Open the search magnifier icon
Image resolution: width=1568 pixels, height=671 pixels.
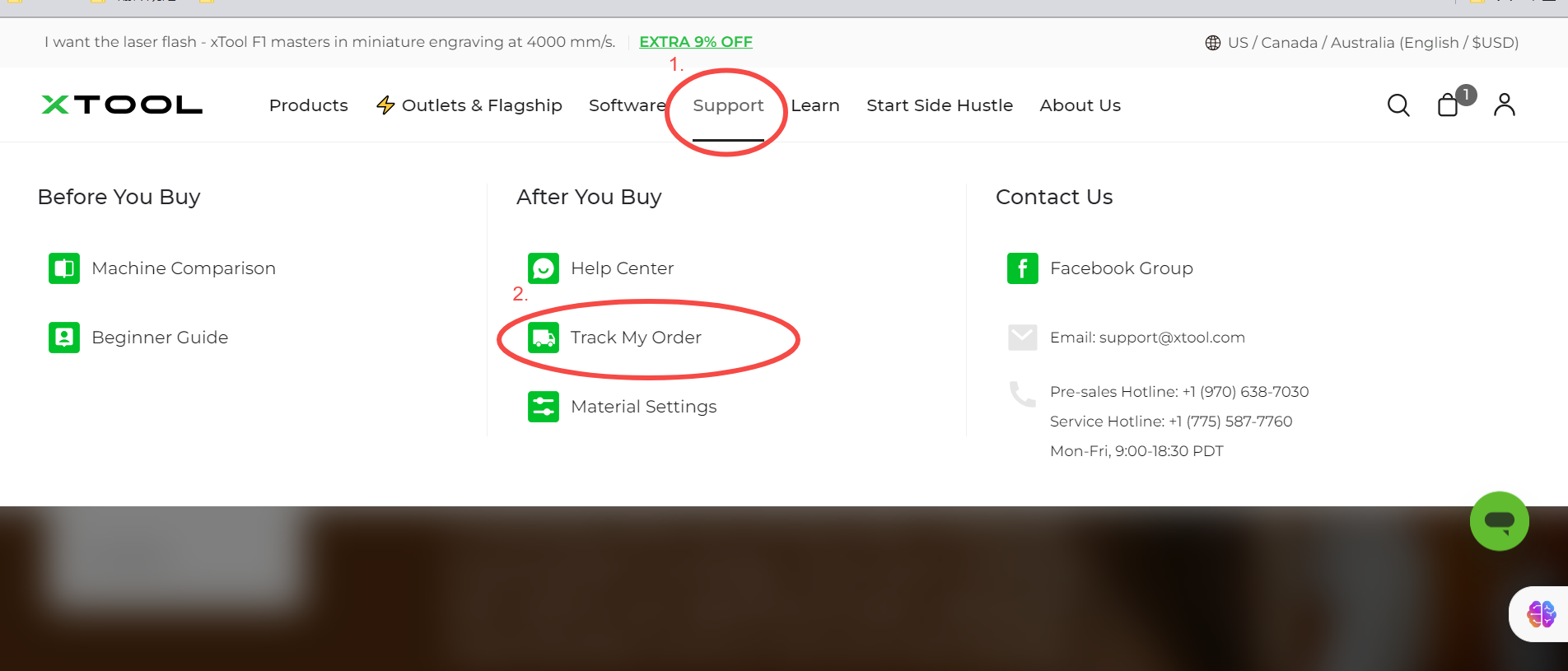coord(1398,105)
